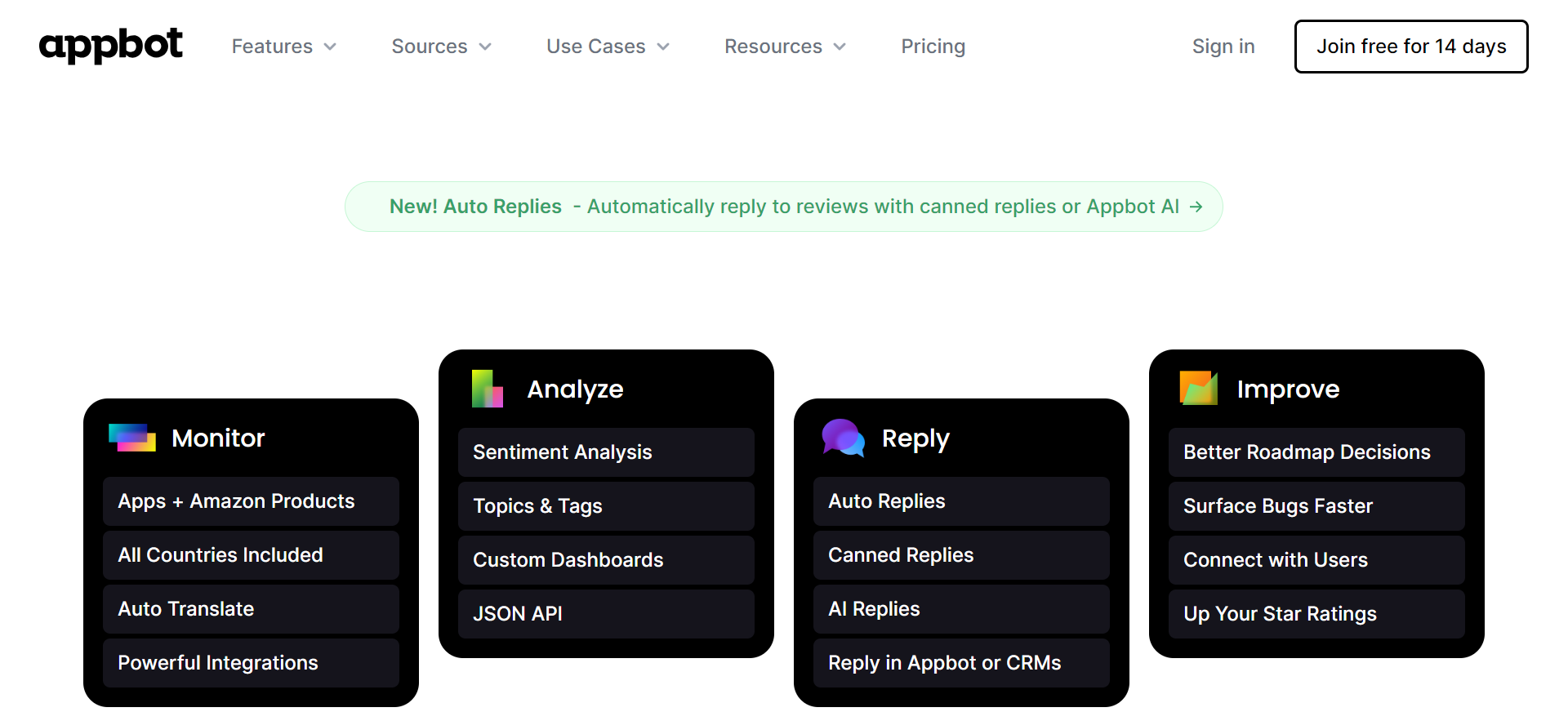This screenshot has height=712, width=1568.
Task: Open AI Replies feature
Action: click(961, 609)
